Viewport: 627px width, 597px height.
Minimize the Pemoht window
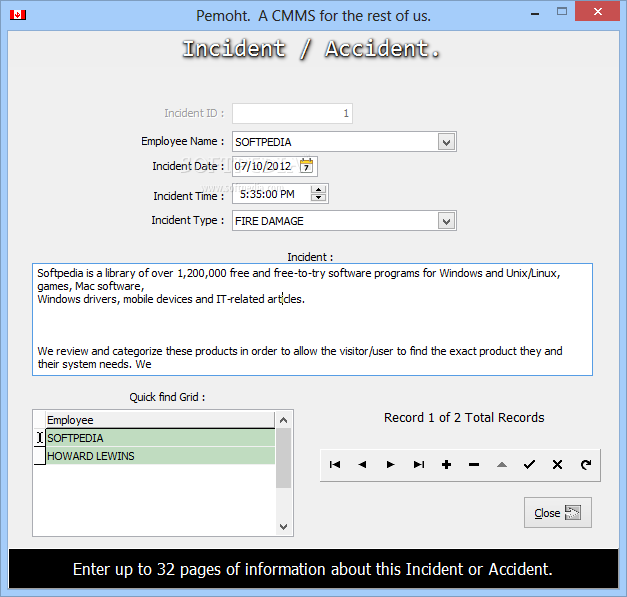[535, 13]
